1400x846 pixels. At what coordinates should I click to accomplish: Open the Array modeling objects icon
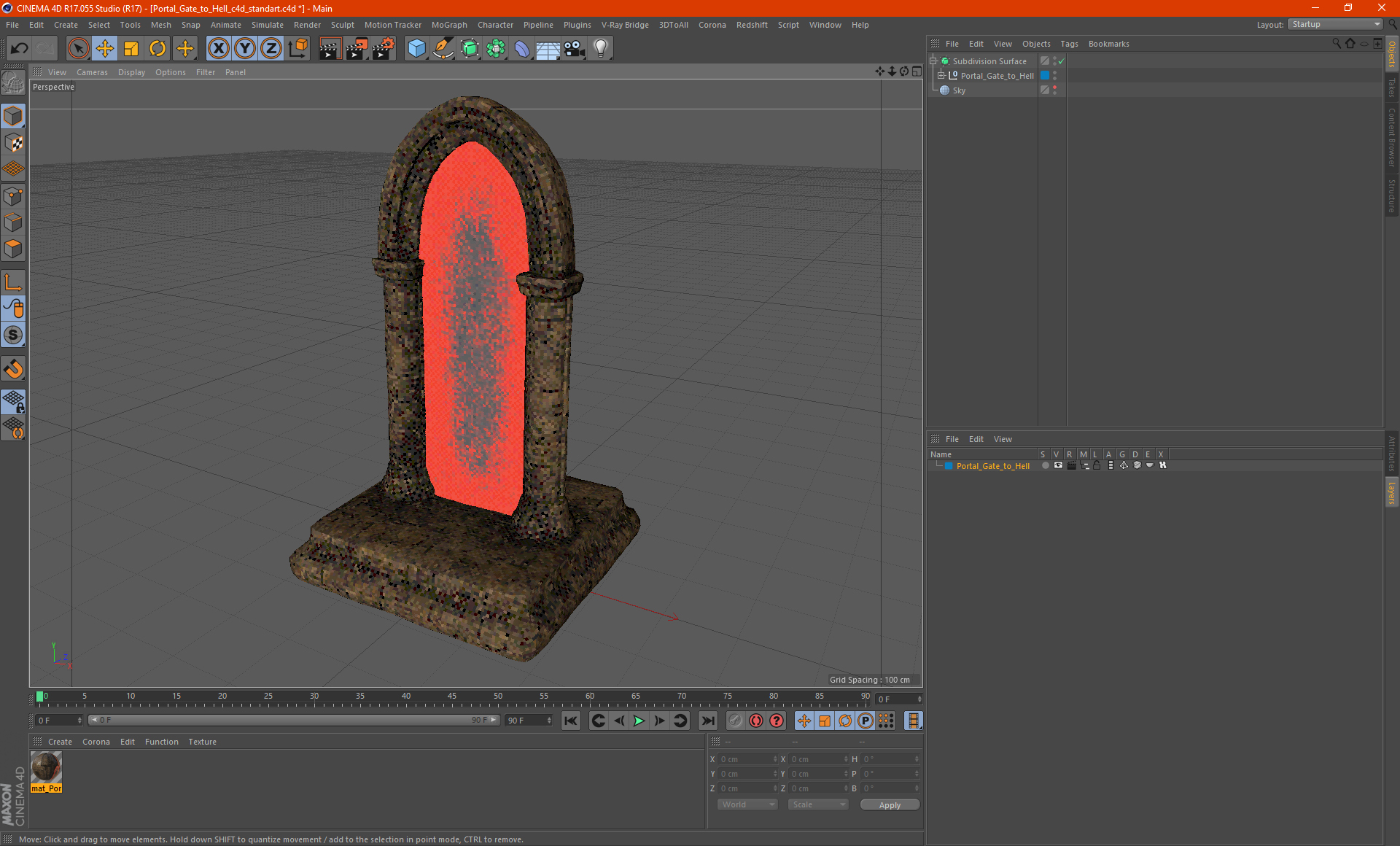tap(496, 49)
